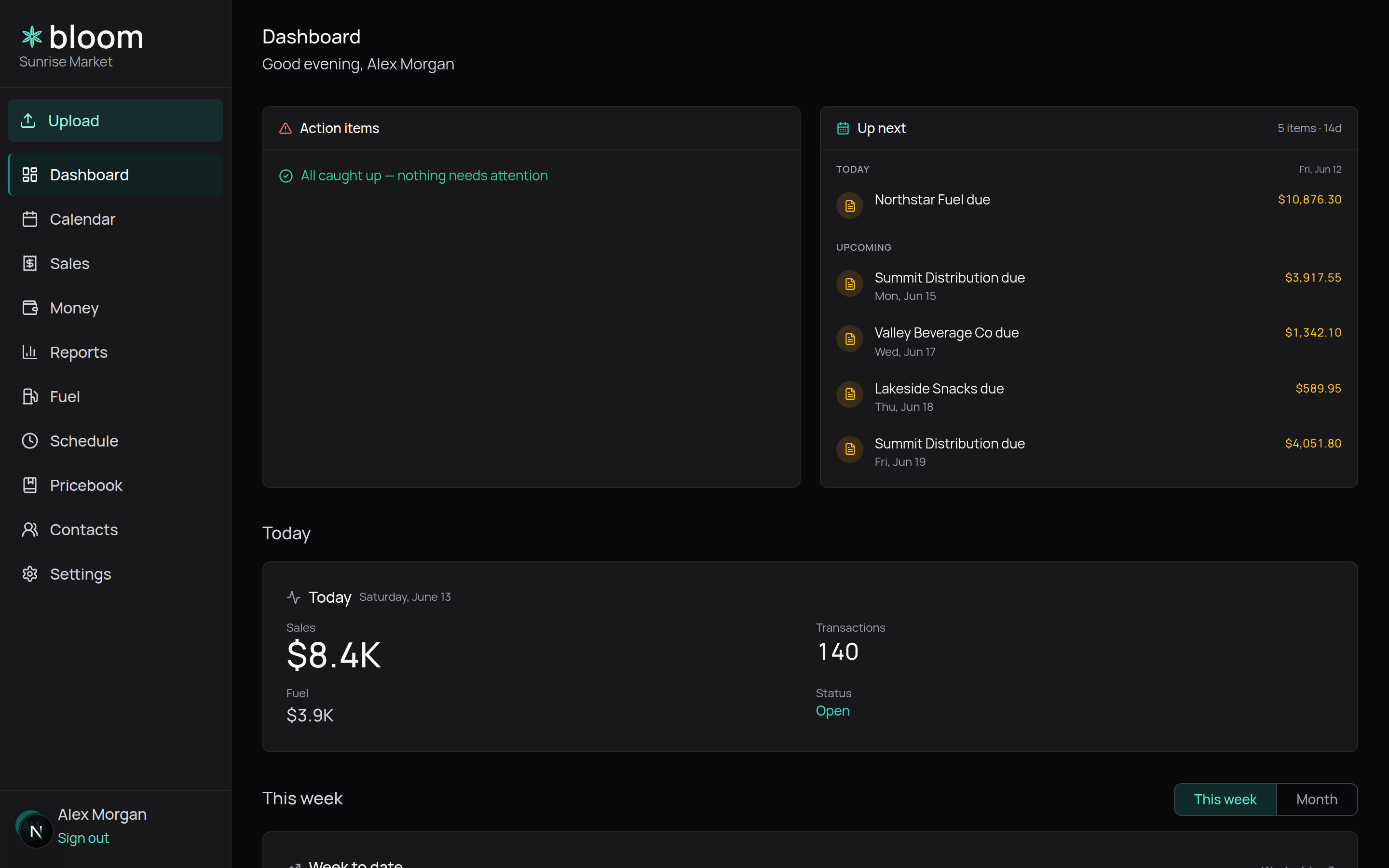This screenshot has height=868, width=1389.
Task: Click the Valley Beverage Co invoice icon
Action: pyautogui.click(x=849, y=339)
